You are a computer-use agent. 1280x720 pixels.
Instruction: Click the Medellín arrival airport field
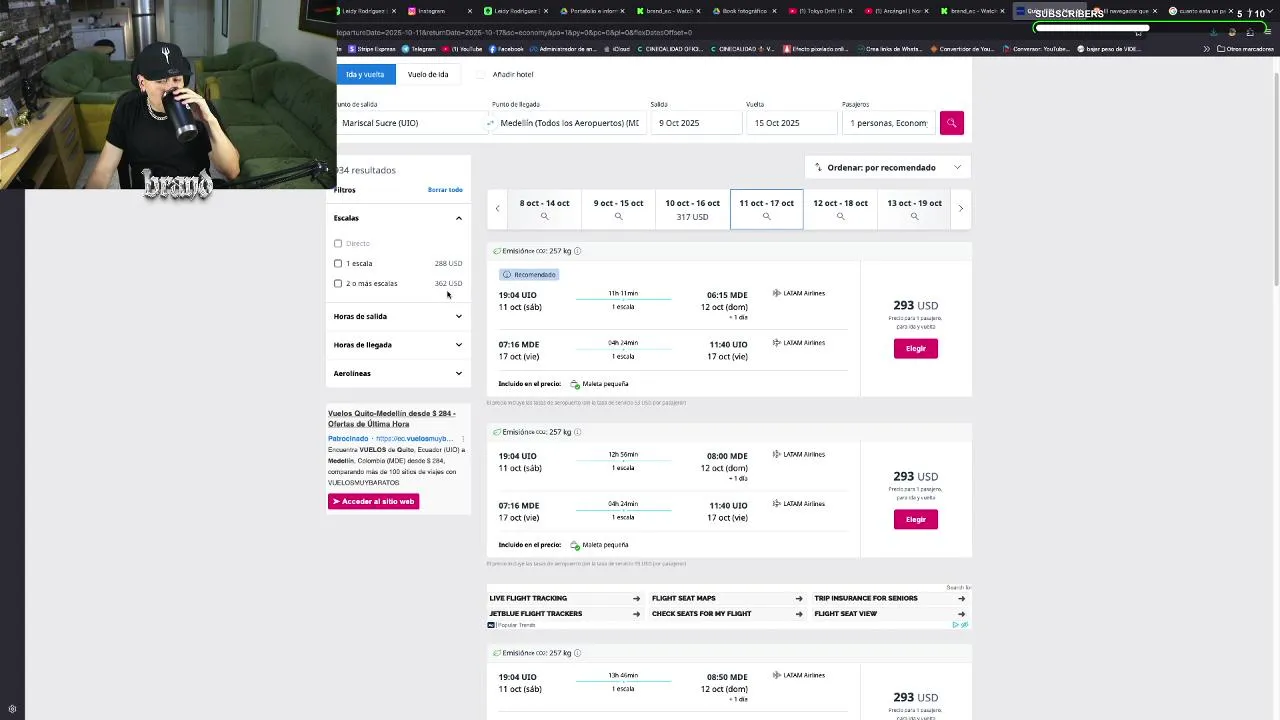click(569, 123)
